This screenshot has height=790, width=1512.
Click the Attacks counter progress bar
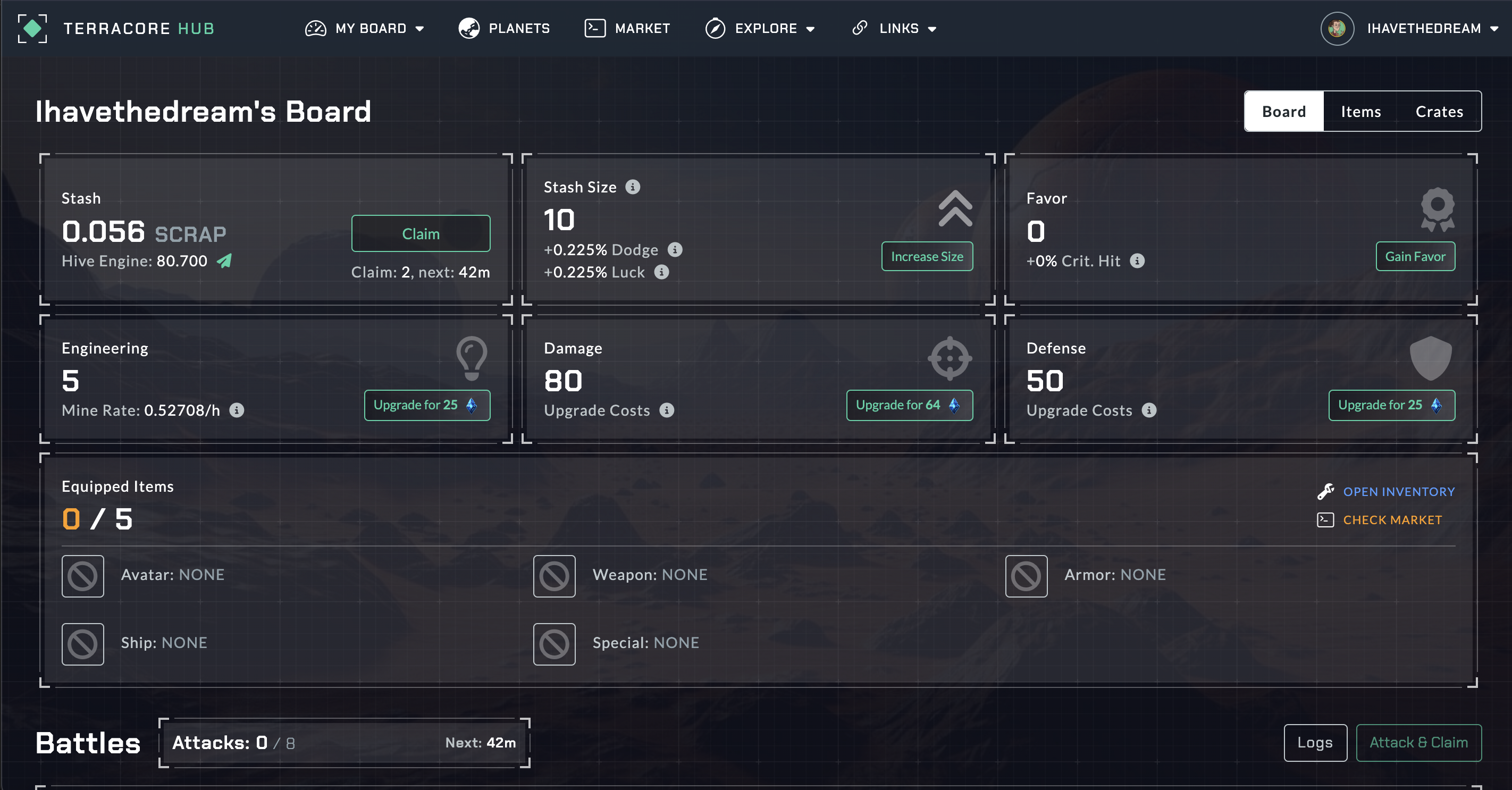click(344, 743)
